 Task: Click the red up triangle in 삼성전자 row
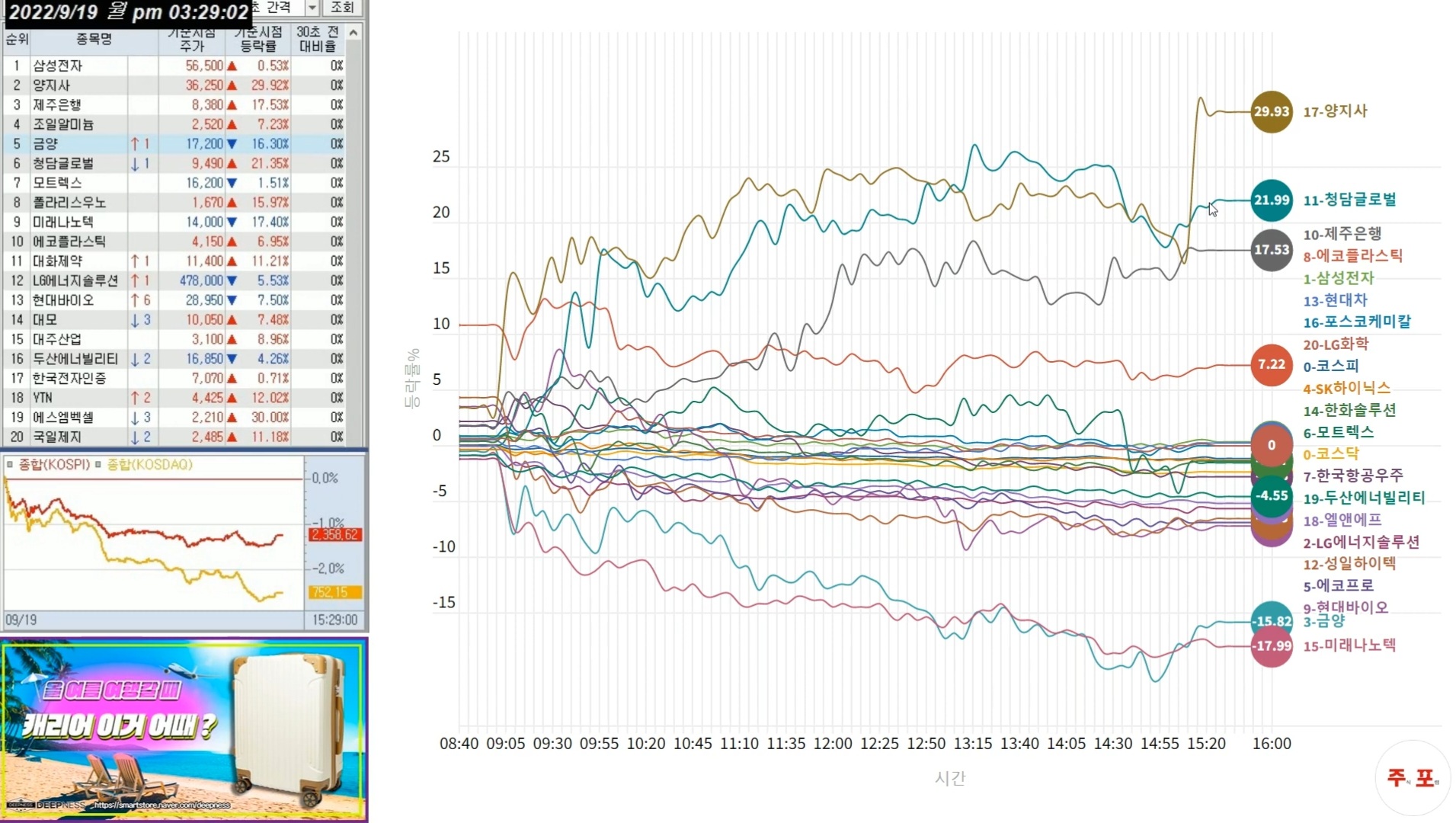(232, 66)
